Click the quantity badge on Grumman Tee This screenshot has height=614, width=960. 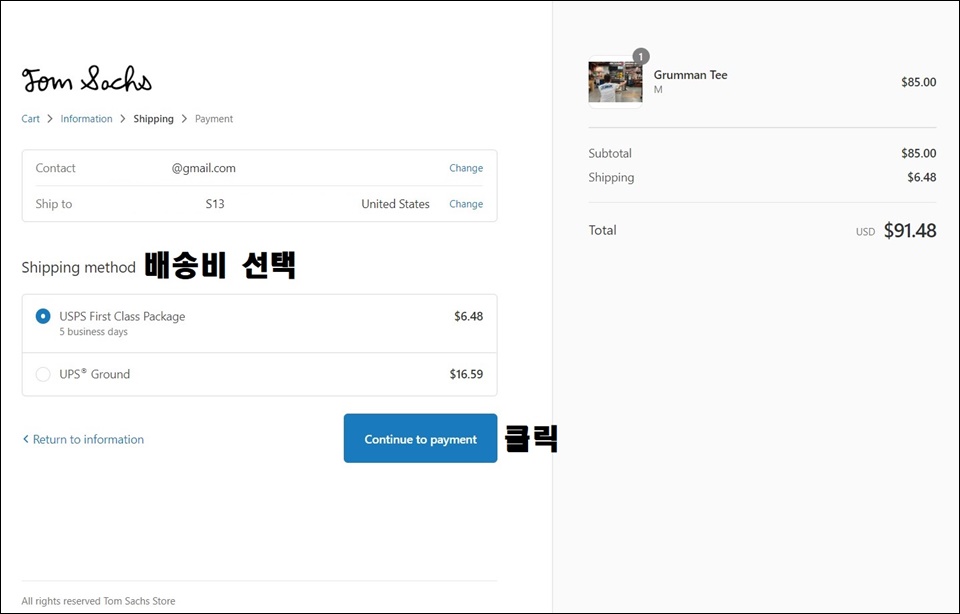641,56
